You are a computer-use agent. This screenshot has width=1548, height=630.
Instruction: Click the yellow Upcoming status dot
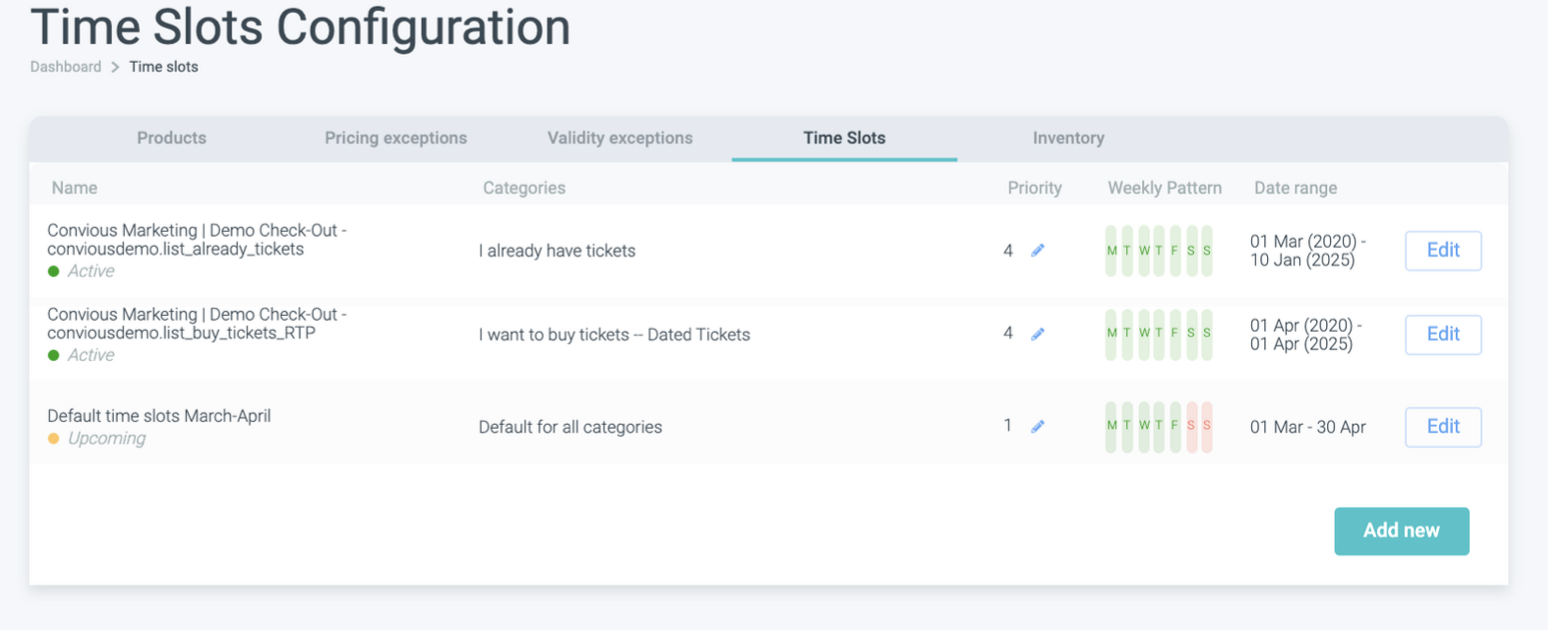pos(54,439)
